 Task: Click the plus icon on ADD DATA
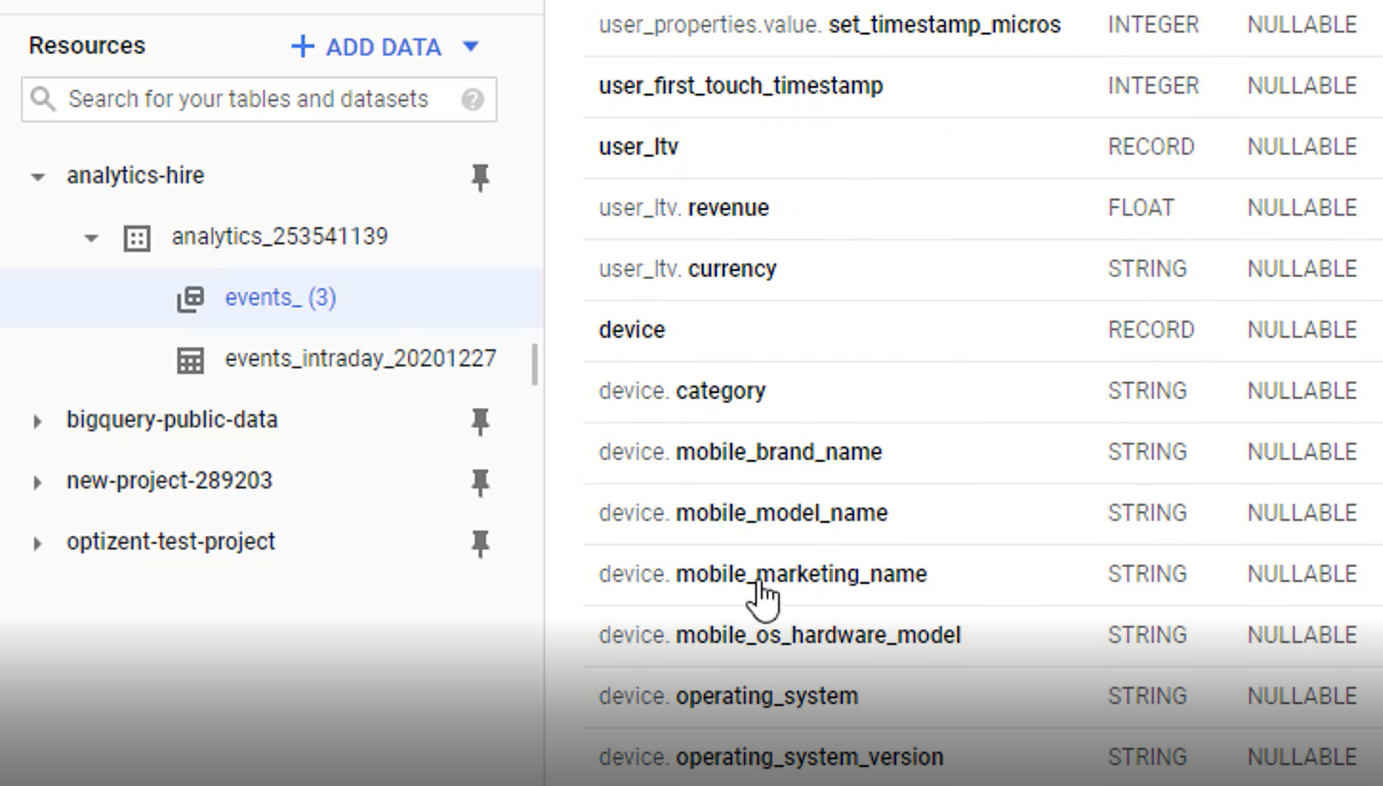[302, 47]
